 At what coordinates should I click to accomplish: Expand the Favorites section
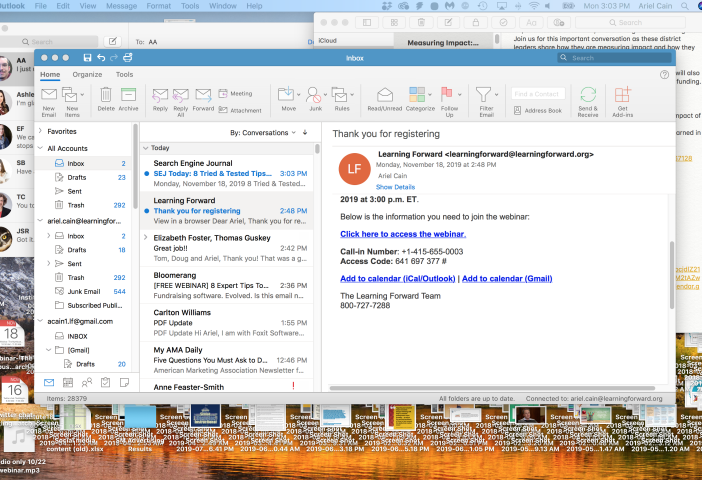40,131
